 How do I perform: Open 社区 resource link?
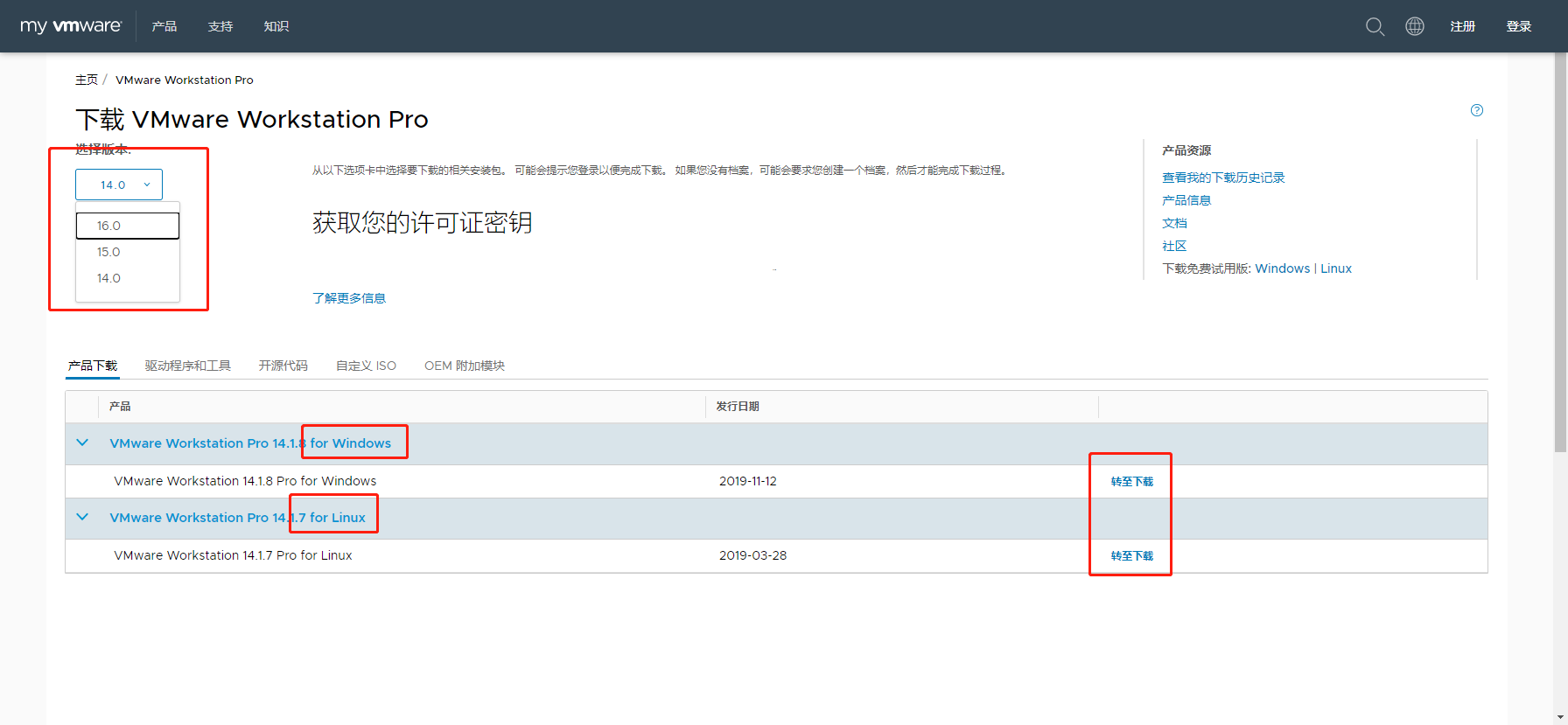click(x=1174, y=246)
